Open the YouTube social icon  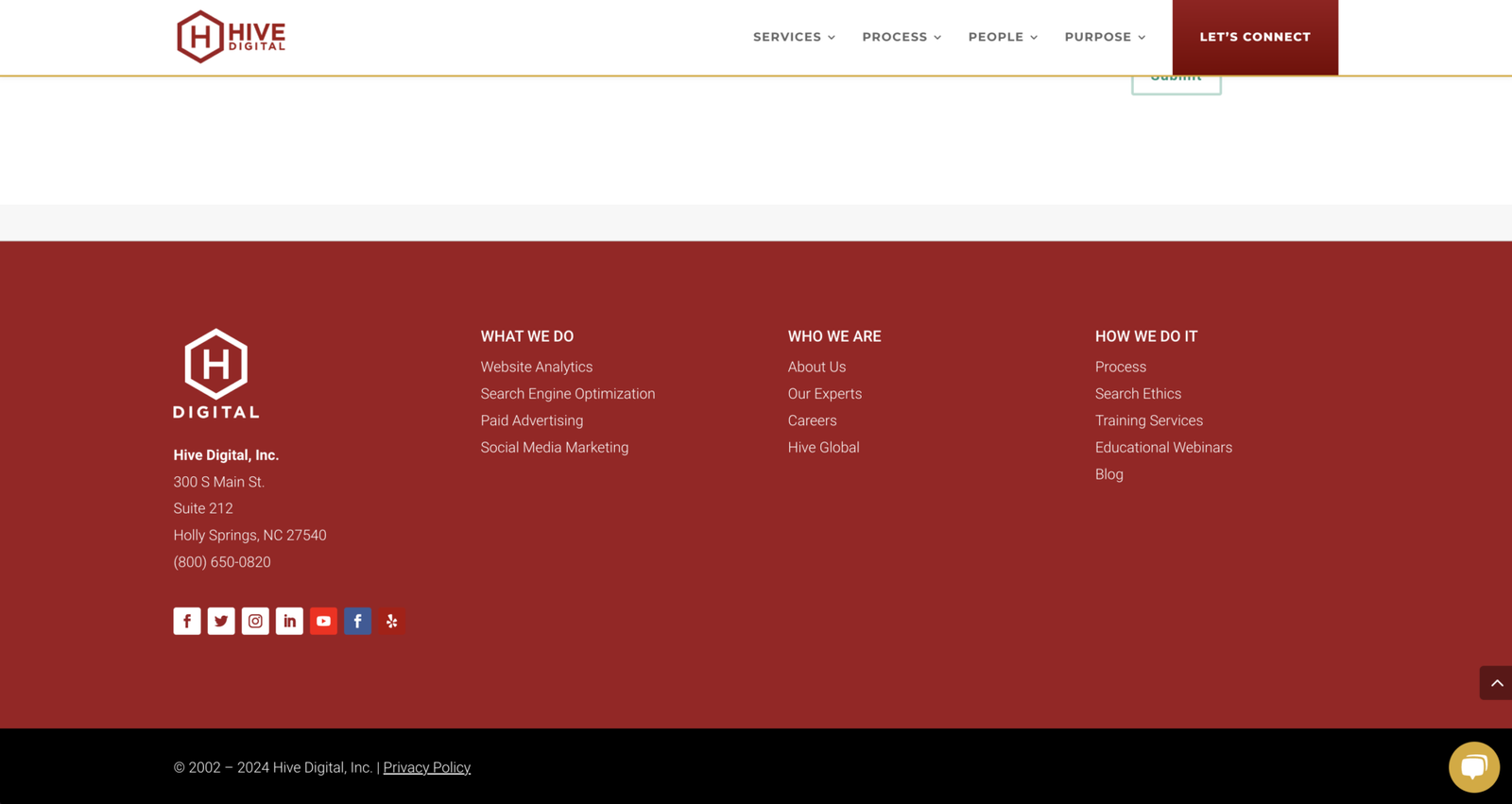323,621
